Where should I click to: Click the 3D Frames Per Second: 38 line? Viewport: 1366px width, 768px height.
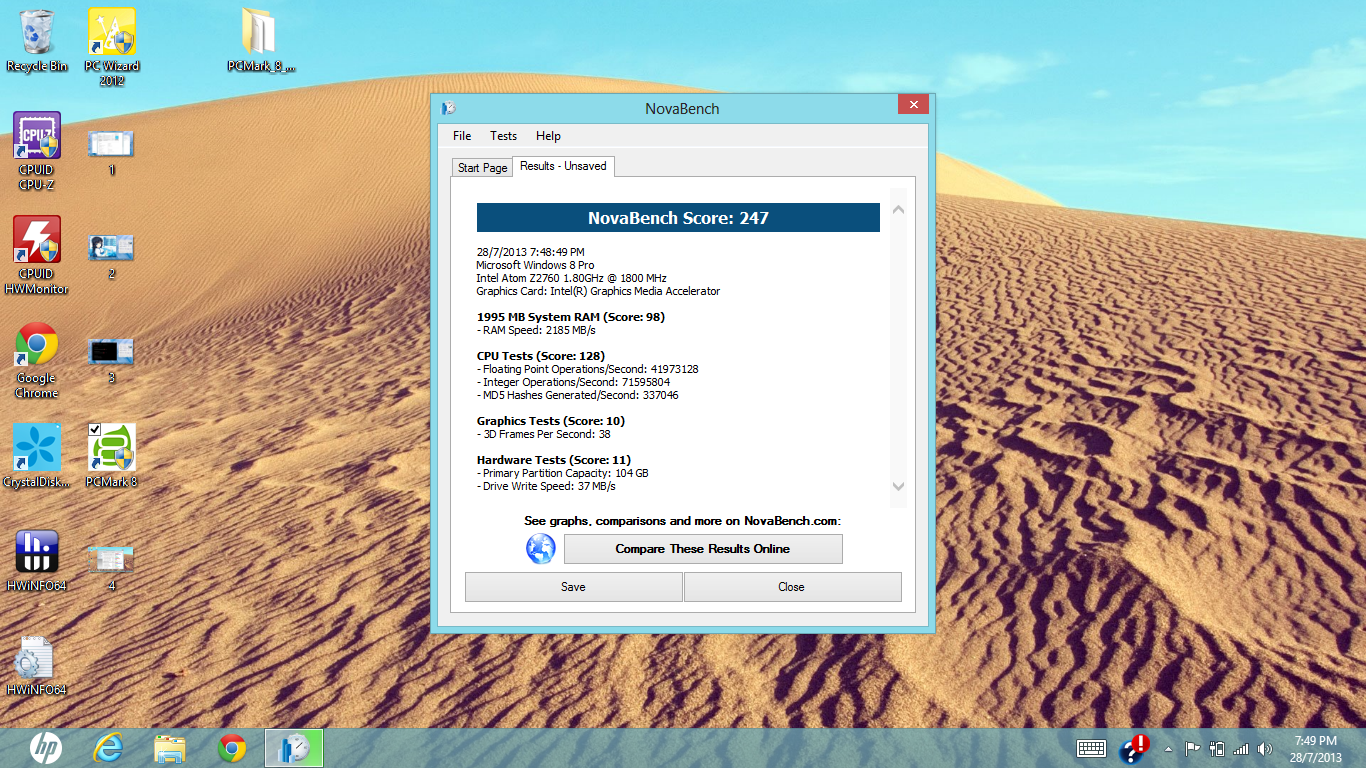(x=543, y=434)
